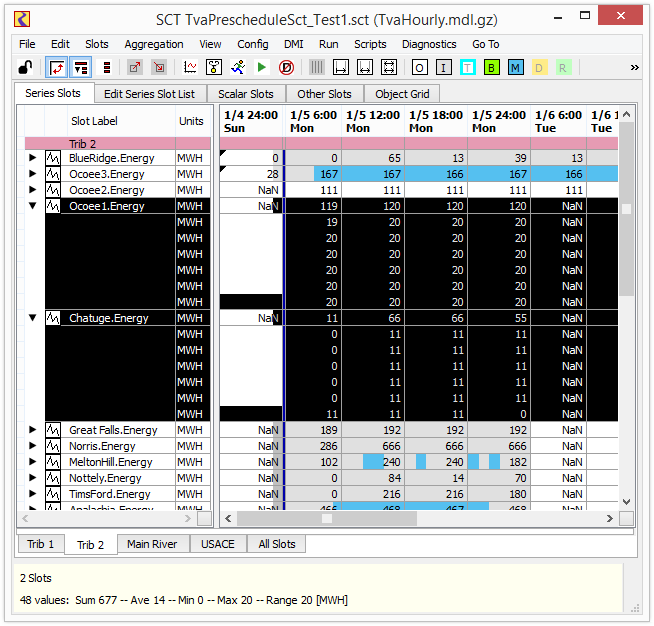Expand the MeltonHill.Energy row

tap(33, 462)
